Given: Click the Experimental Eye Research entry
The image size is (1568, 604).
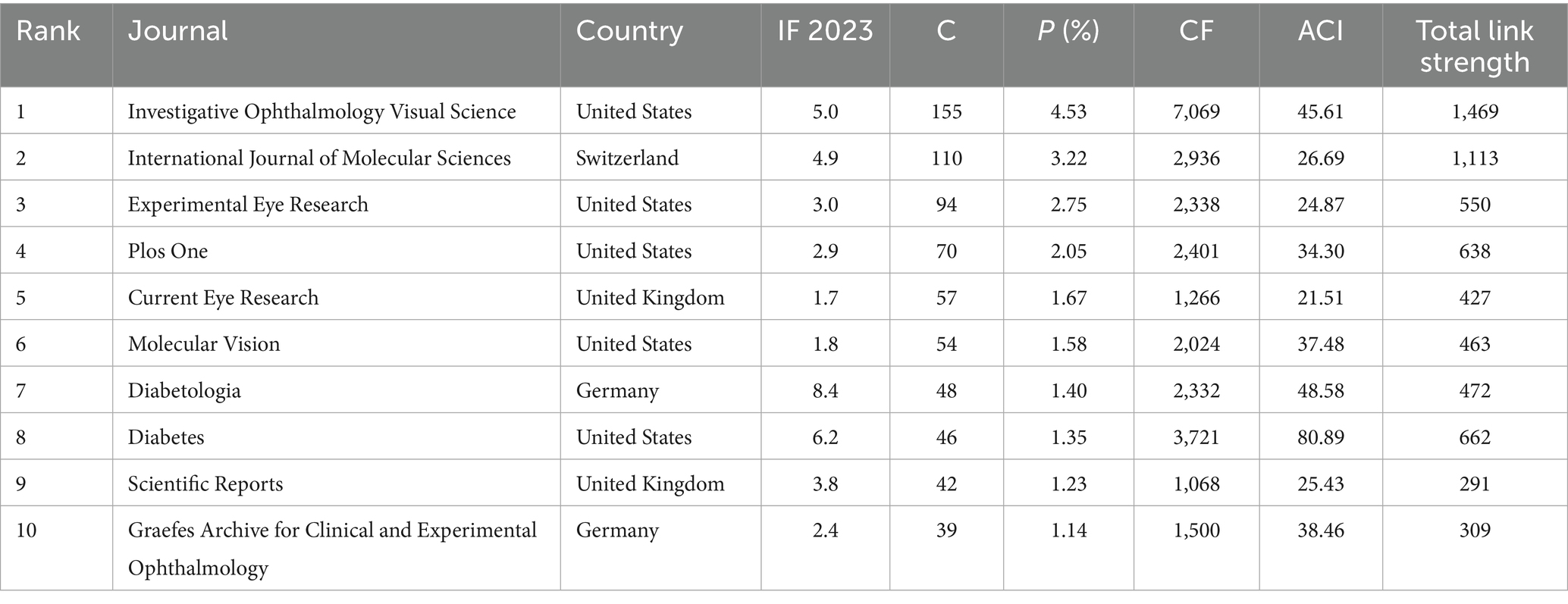Looking at the screenshot, I should tap(248, 205).
